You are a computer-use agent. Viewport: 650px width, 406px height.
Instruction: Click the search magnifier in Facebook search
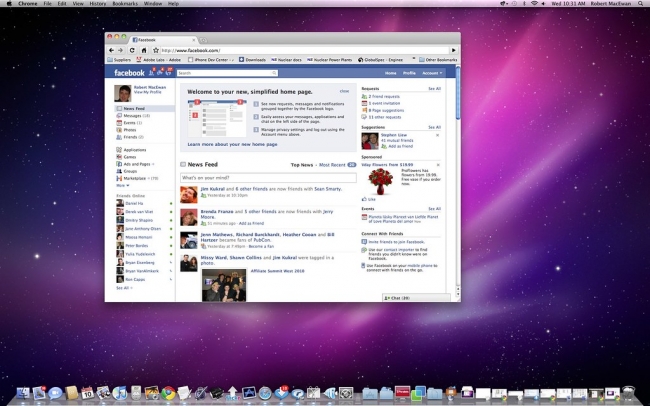point(274,73)
